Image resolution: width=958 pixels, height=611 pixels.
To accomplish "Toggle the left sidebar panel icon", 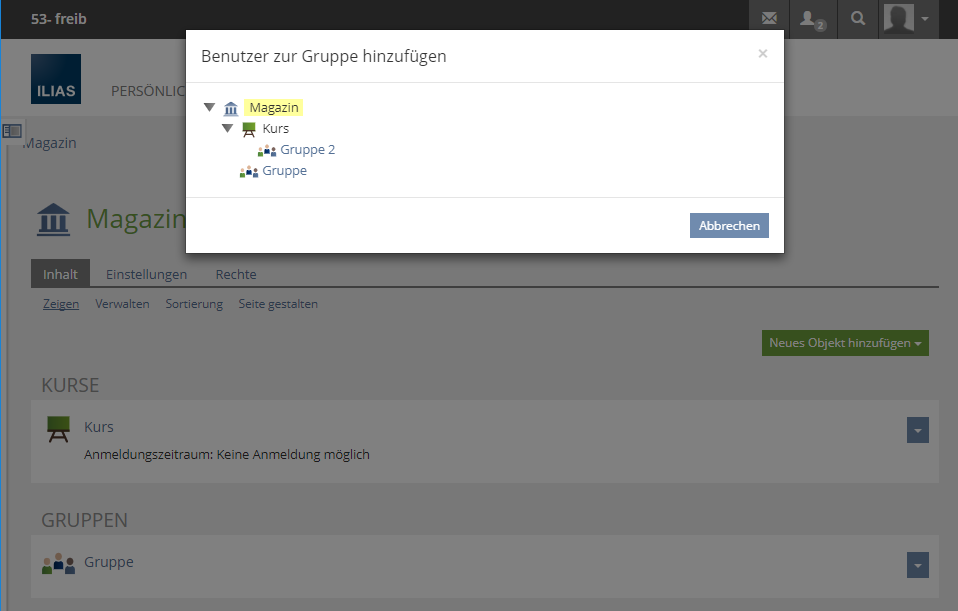I will coord(12,131).
